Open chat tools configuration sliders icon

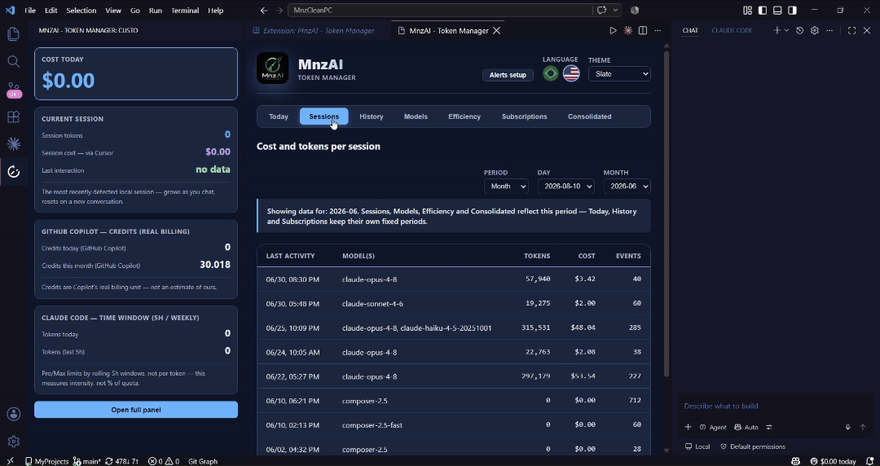(x=769, y=427)
